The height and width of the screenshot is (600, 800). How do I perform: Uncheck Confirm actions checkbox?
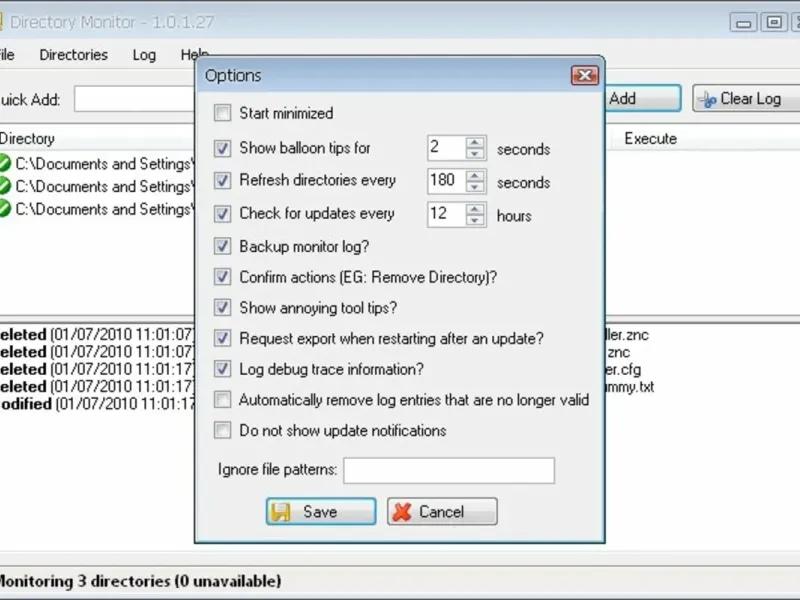(x=222, y=277)
